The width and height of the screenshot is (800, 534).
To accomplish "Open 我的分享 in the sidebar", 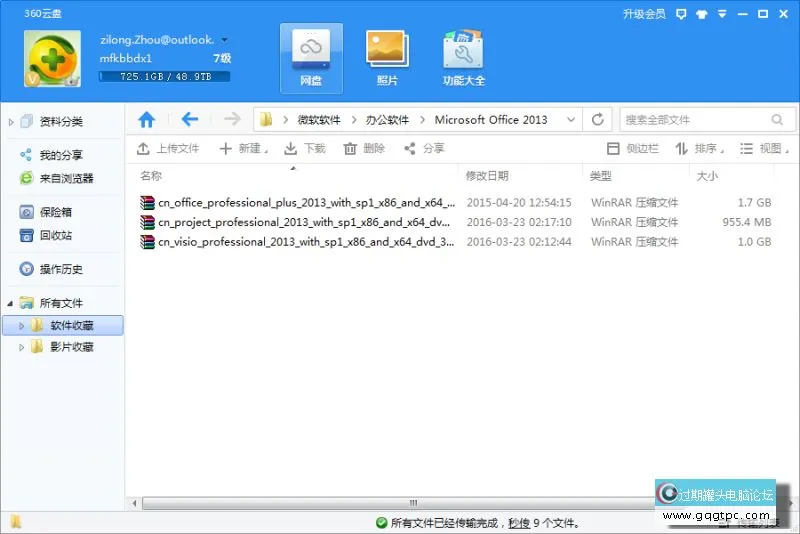I will click(x=61, y=155).
